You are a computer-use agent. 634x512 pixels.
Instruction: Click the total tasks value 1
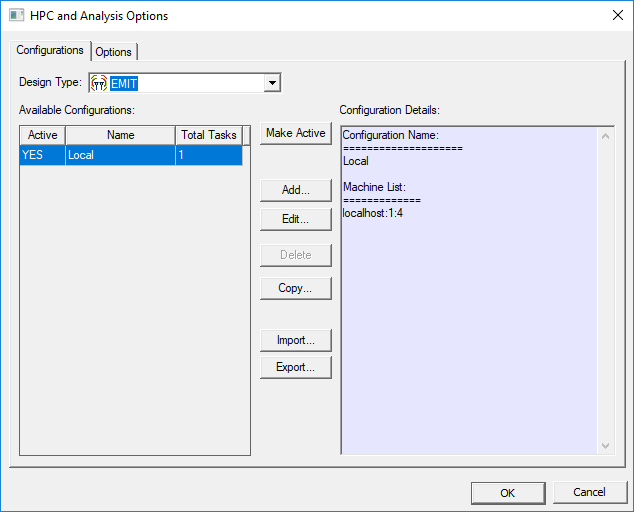[209, 155]
